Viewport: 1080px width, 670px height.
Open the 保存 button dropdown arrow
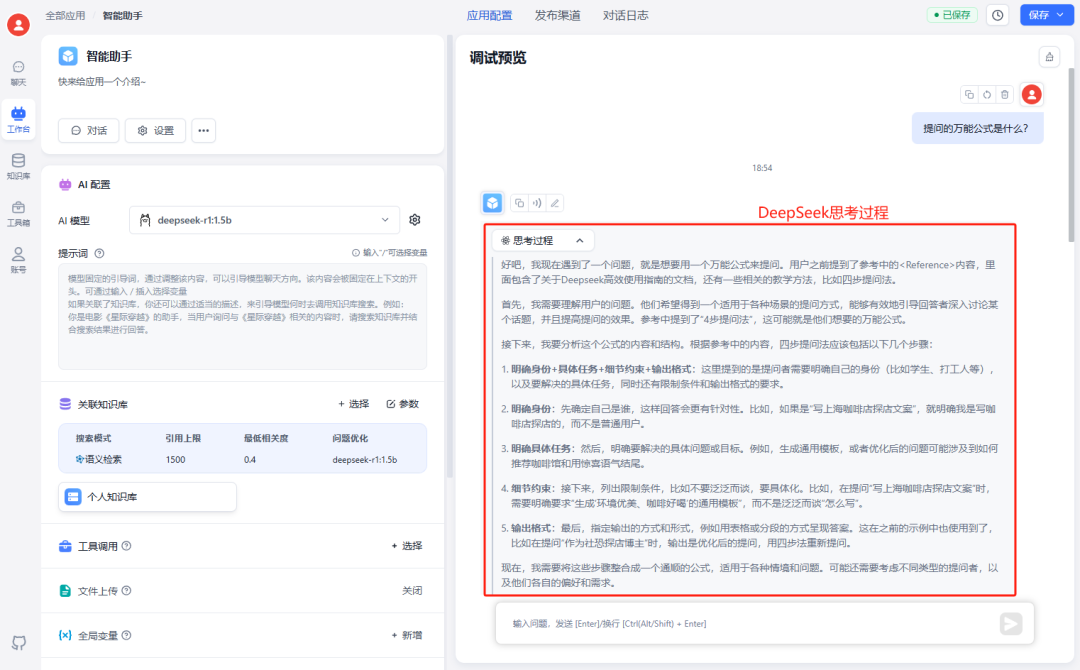1061,15
